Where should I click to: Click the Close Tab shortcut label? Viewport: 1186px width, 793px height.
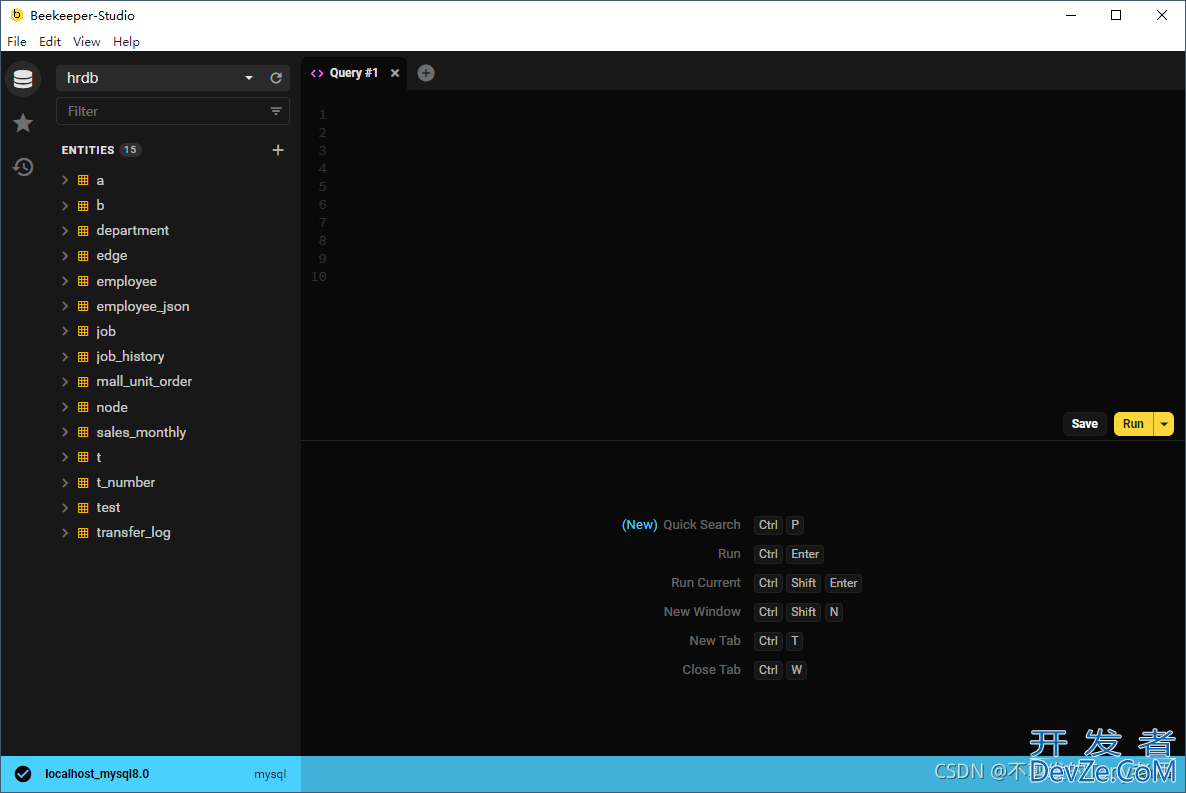tap(711, 670)
